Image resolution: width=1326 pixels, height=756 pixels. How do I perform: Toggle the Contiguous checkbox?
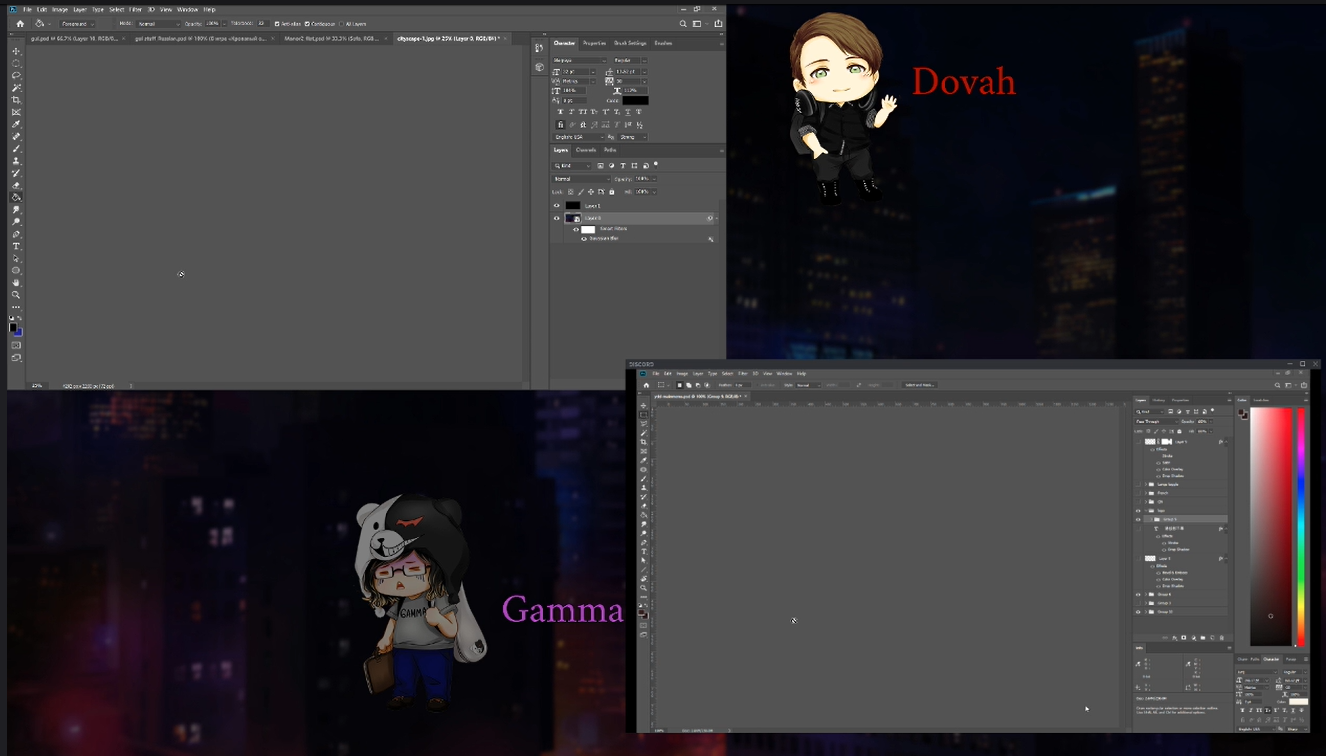tap(307, 24)
